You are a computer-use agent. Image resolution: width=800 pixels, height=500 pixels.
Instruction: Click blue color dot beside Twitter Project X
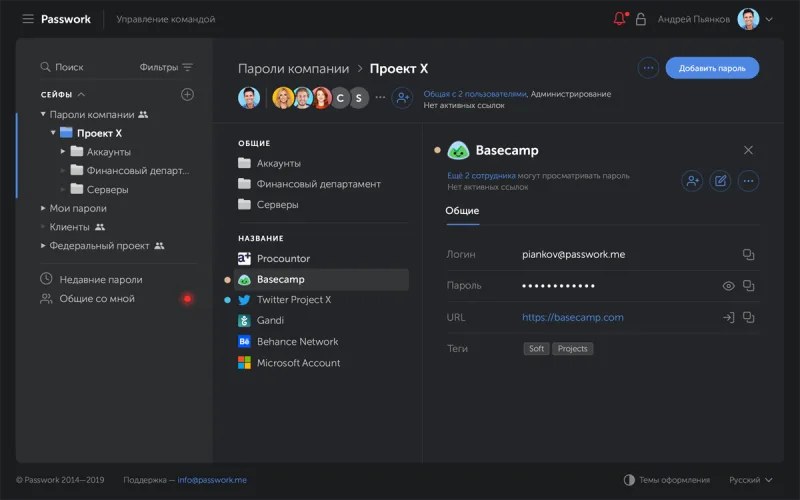pos(228,300)
